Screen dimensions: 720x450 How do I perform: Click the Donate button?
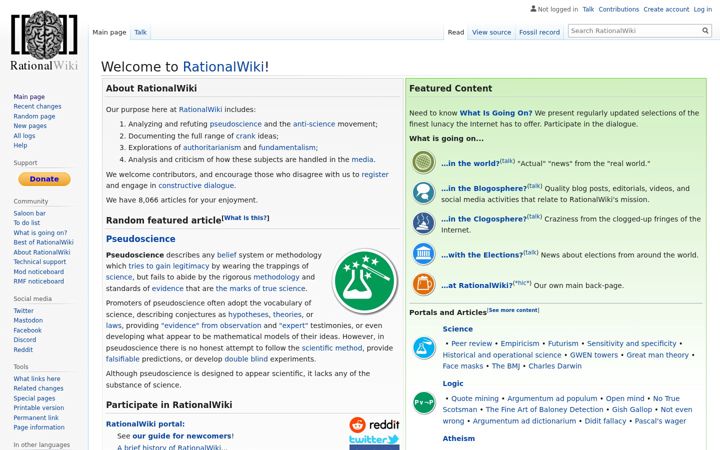click(44, 179)
